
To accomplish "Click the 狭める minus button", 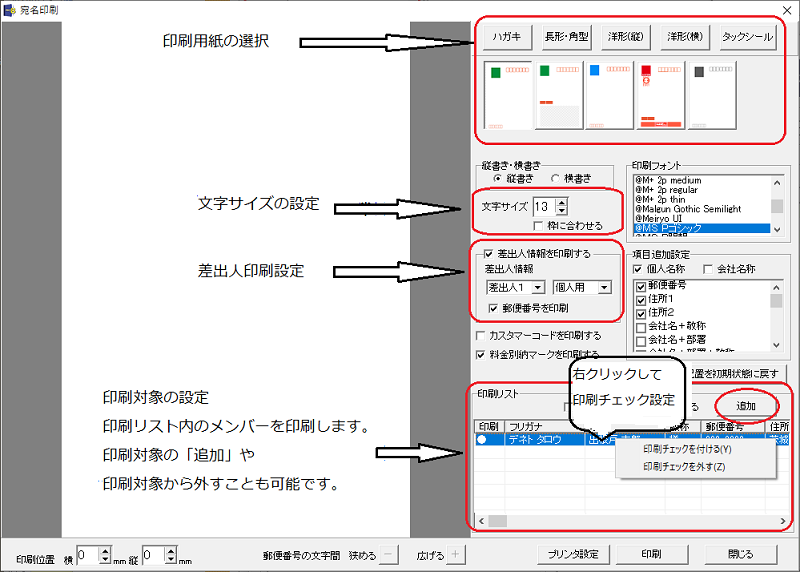I will point(389,555).
